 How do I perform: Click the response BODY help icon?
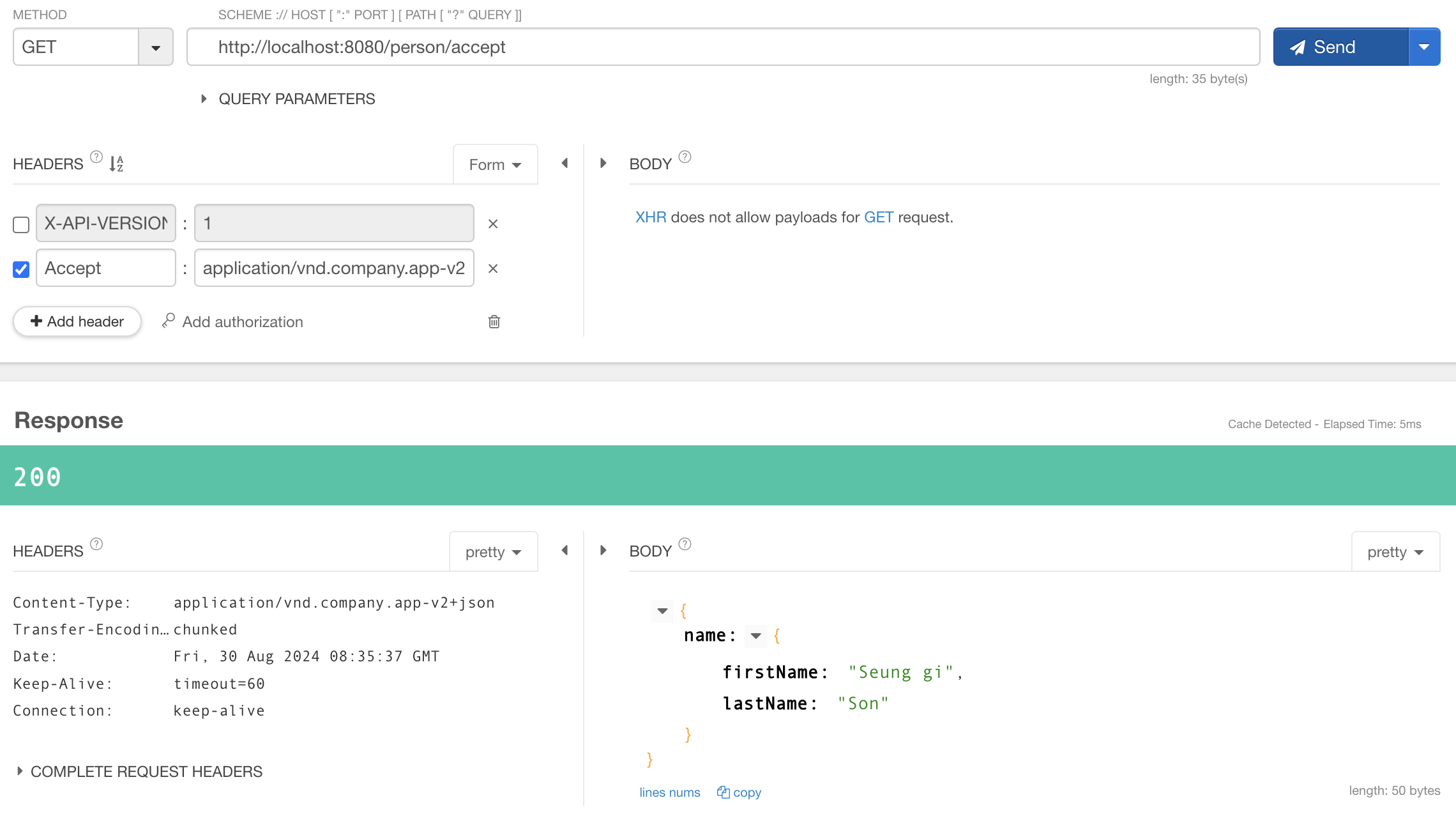click(685, 544)
